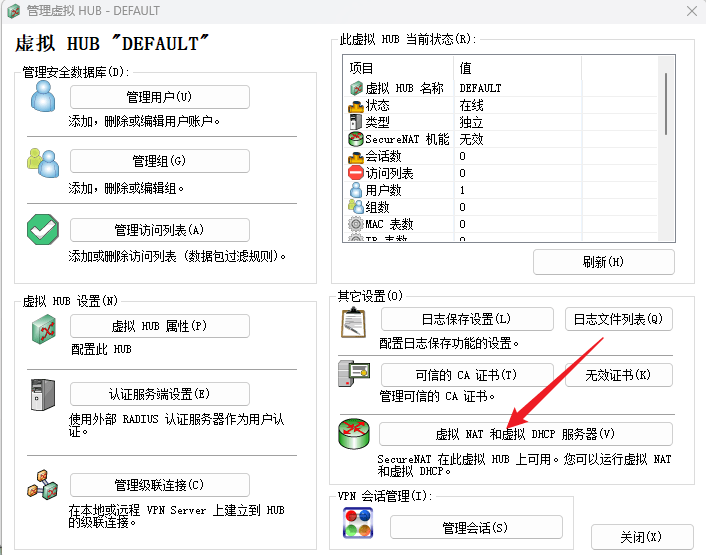Image resolution: width=706 pixels, height=555 pixels.
Task: Click the group icon beside 管理组
Action: click(43, 161)
